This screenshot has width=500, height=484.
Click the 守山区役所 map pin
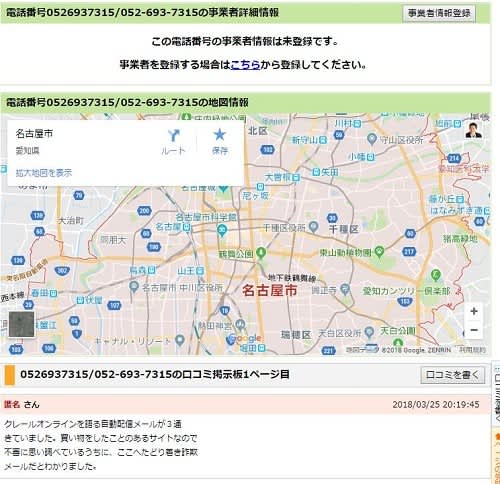pyautogui.click(x=371, y=139)
